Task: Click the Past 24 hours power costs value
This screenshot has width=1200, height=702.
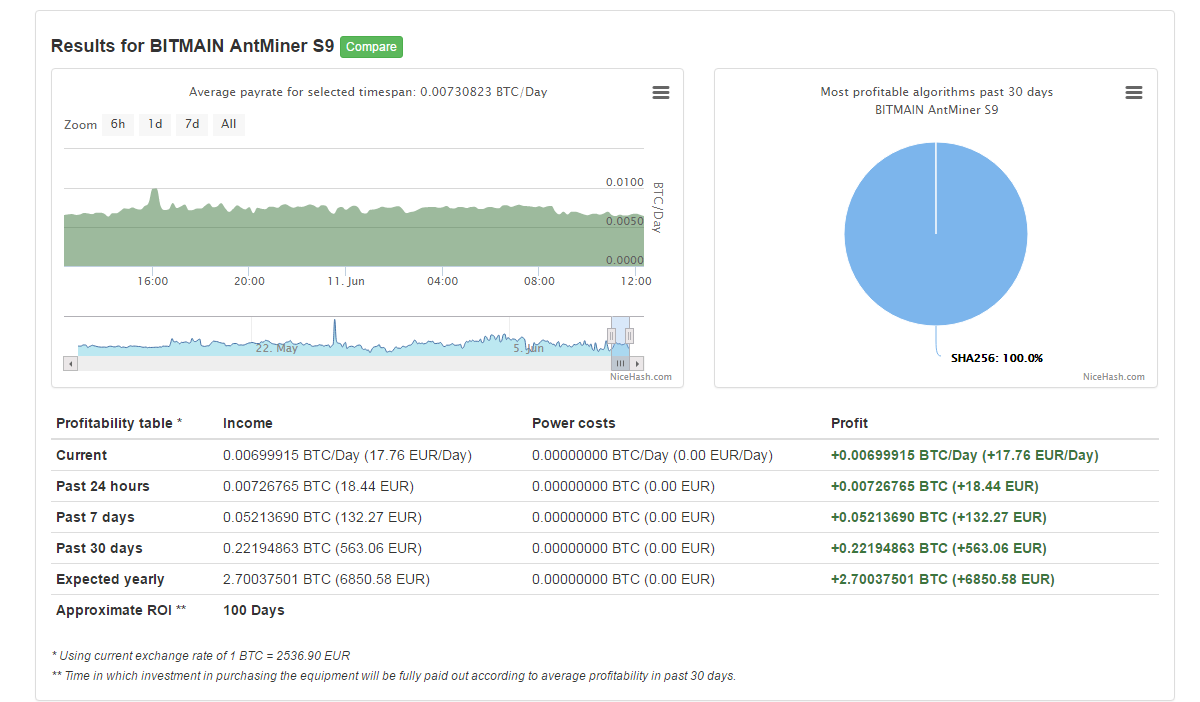Action: pyautogui.click(x=623, y=486)
